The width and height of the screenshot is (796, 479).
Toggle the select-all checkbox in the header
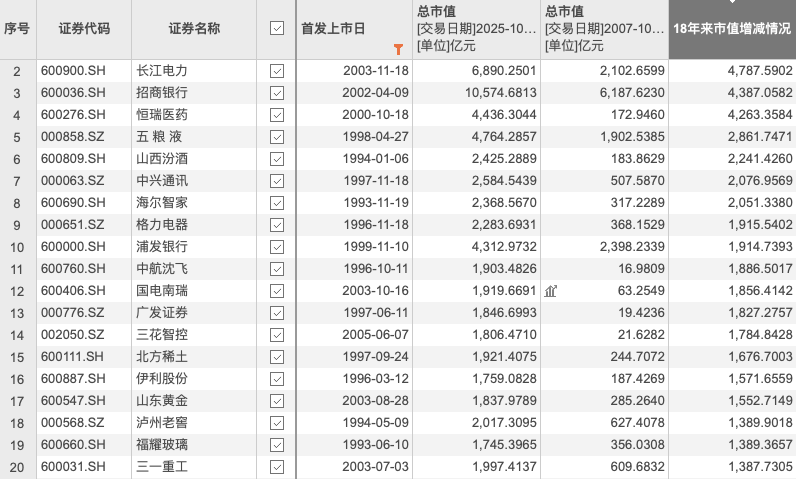pos(277,28)
